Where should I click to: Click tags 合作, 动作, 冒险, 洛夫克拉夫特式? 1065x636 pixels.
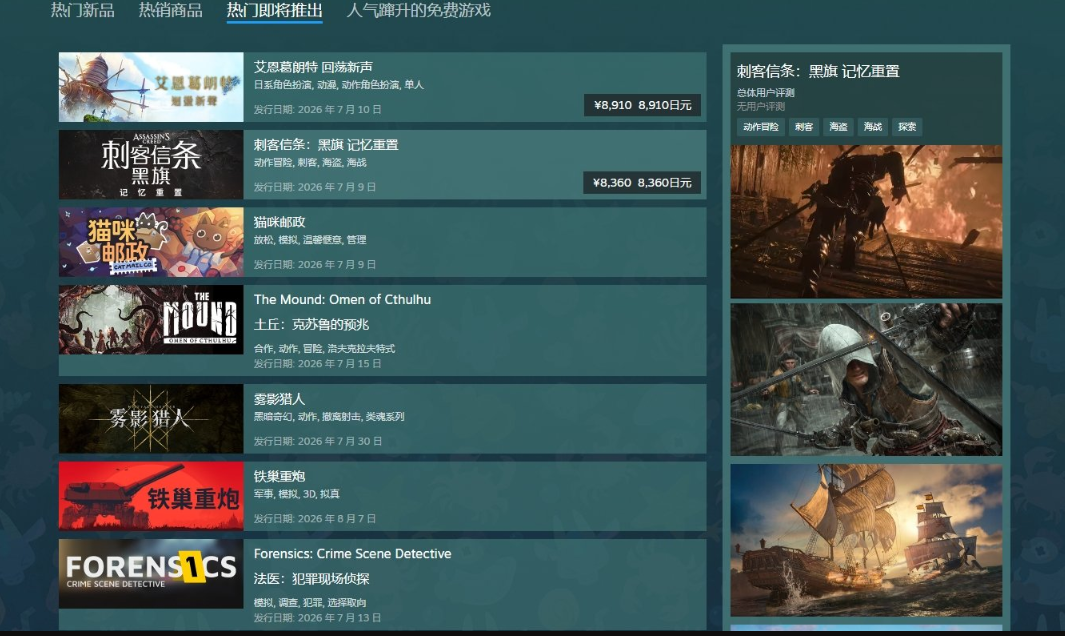(x=325, y=349)
